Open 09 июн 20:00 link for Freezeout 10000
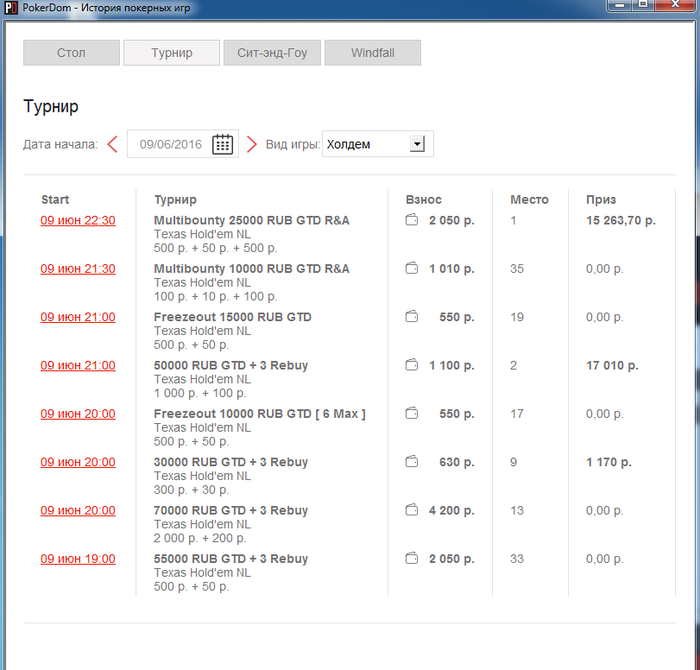Viewport: 700px width, 670px height. (x=78, y=414)
